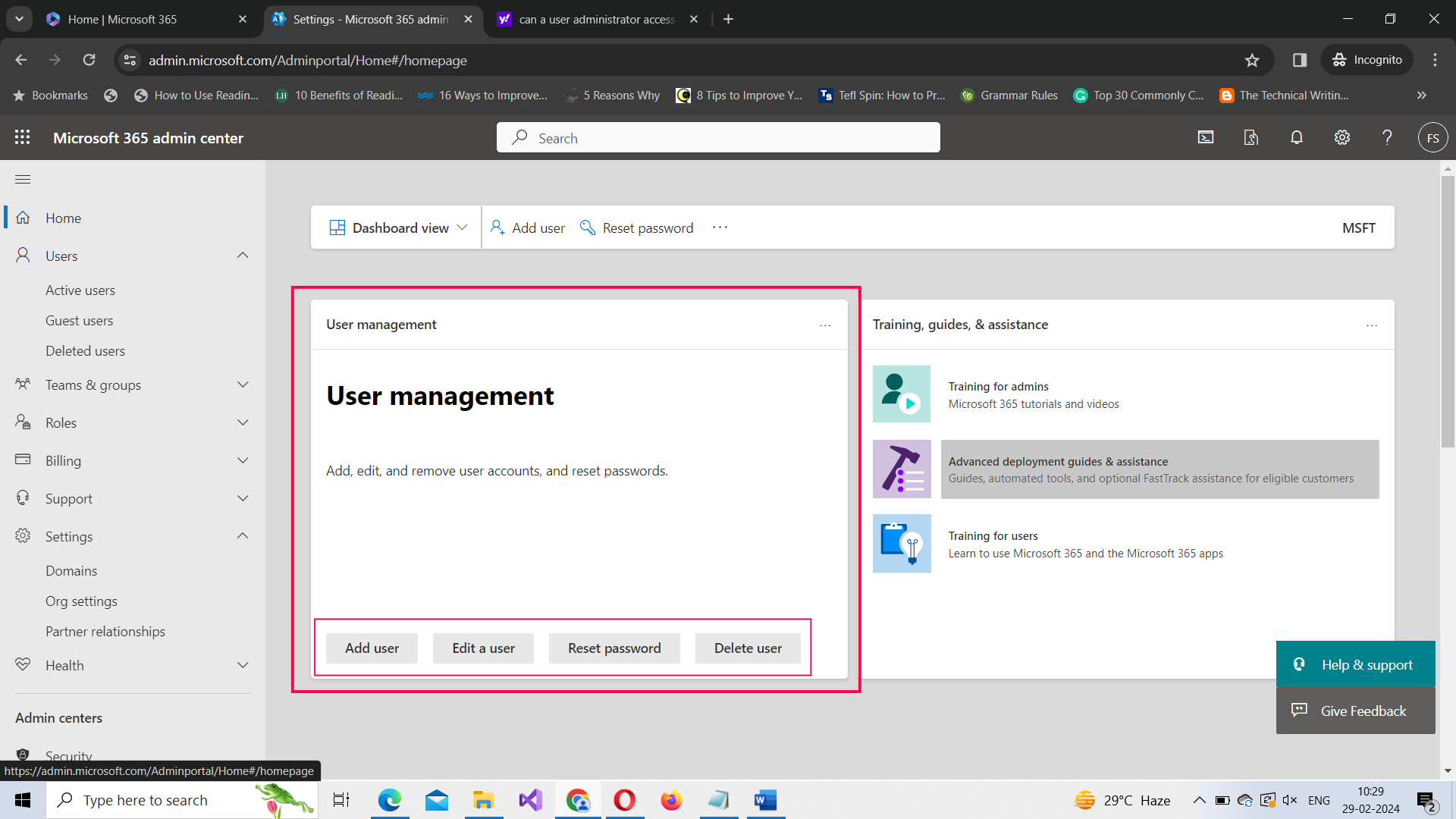Click the FS account profile icon
The image size is (1456, 819).
(1432, 137)
